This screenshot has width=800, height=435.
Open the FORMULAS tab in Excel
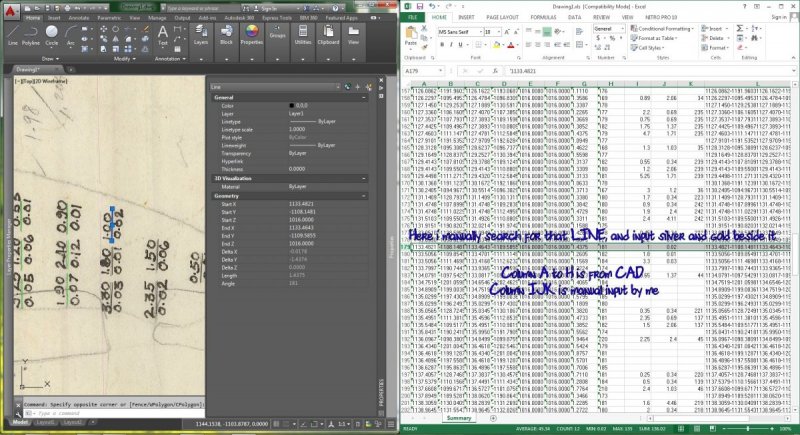(543, 17)
